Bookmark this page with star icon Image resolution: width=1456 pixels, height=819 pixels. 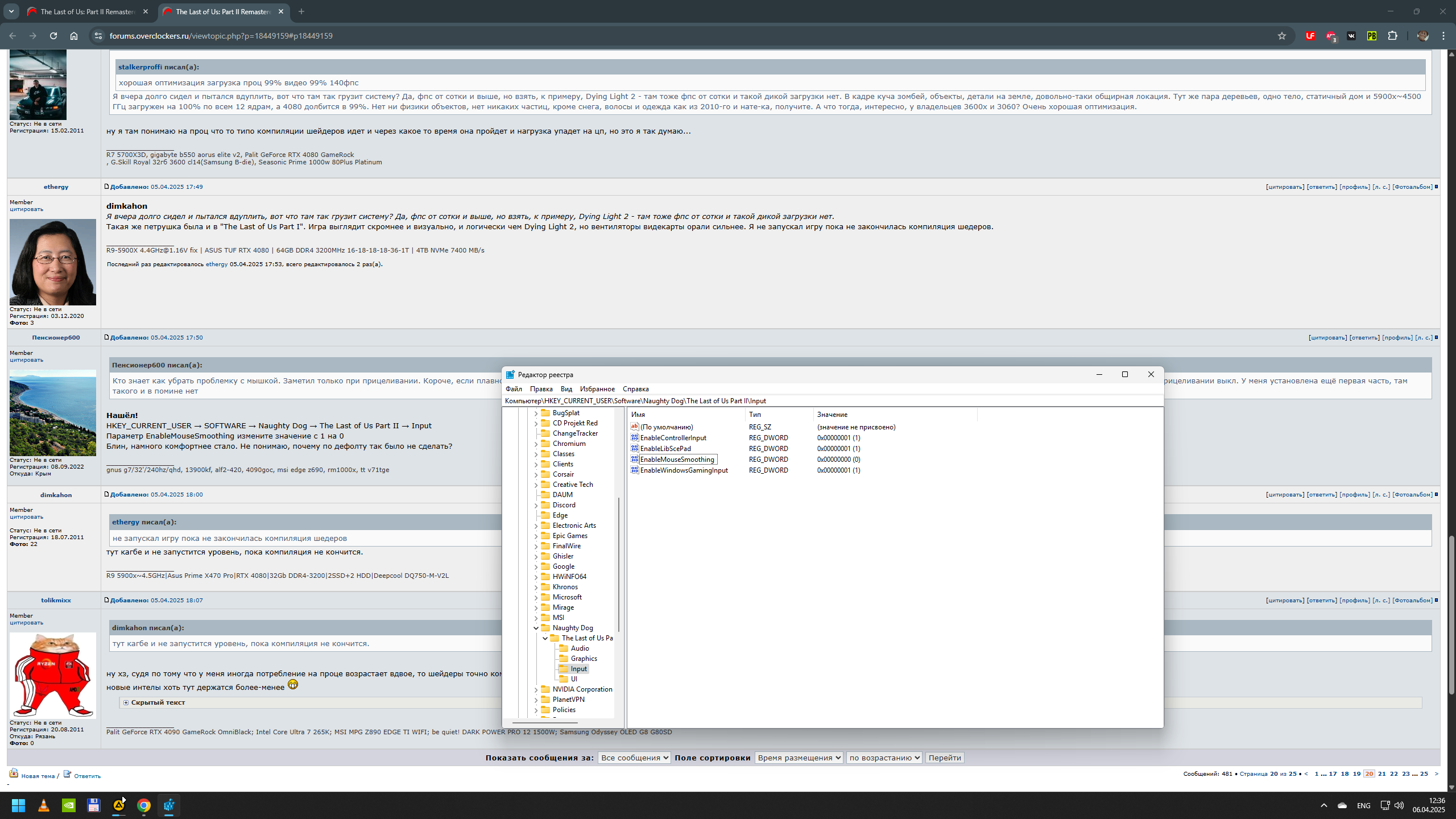[x=1282, y=36]
